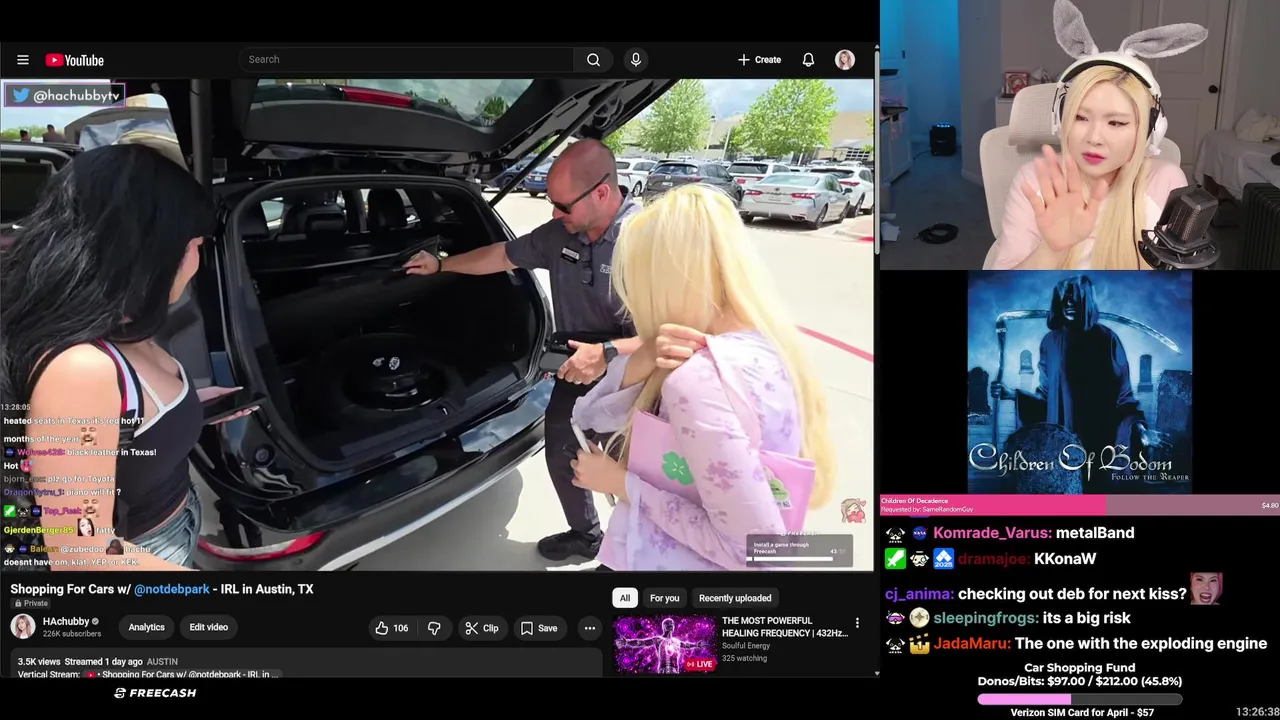Click the Freecash logo in the bottom bar
The width and height of the screenshot is (1280, 720).
pos(155,693)
